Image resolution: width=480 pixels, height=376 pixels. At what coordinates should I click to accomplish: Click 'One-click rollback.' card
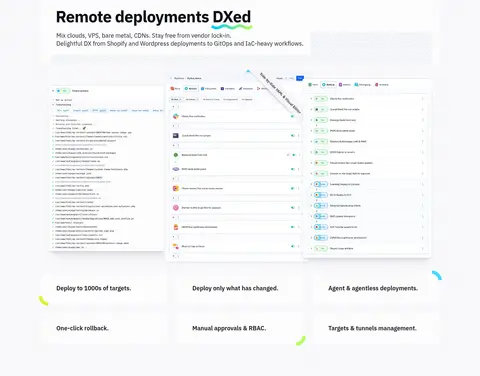click(x=103, y=328)
